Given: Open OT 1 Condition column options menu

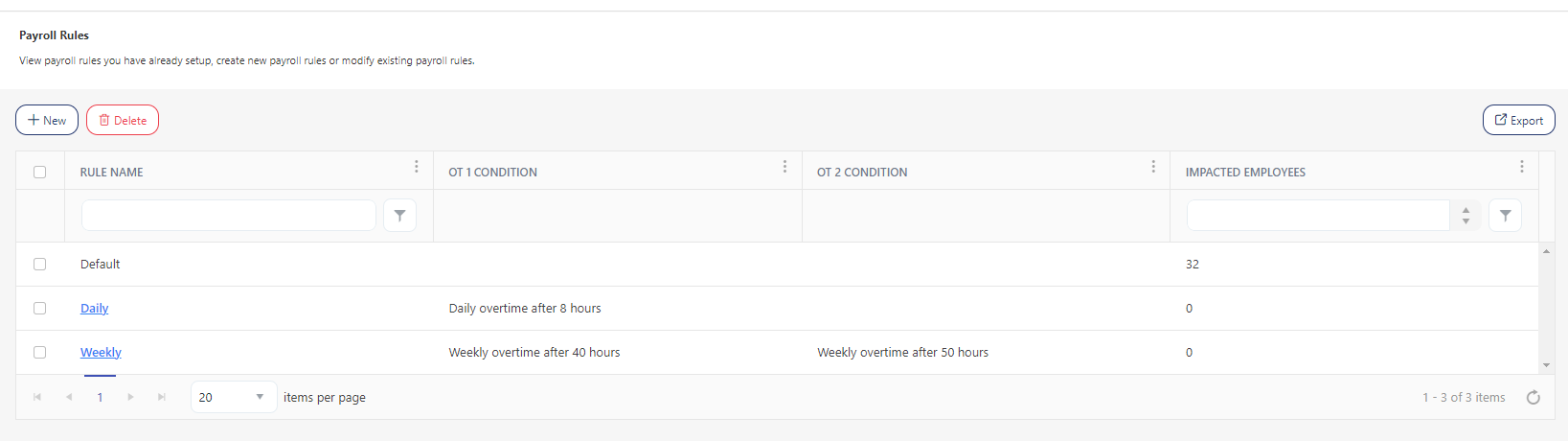Looking at the screenshot, I should (784, 167).
